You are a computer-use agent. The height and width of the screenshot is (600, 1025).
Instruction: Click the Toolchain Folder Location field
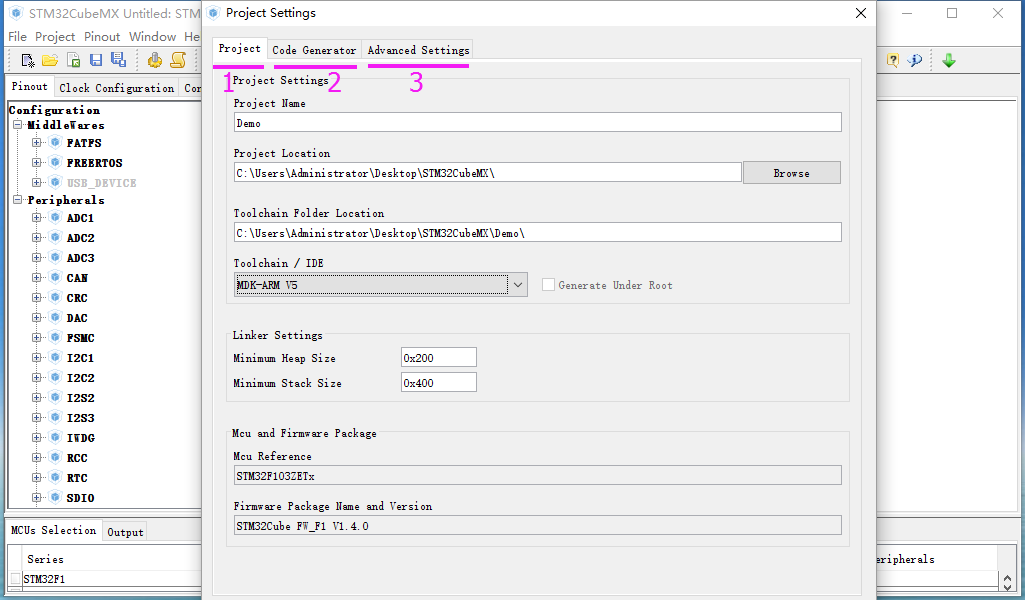537,233
